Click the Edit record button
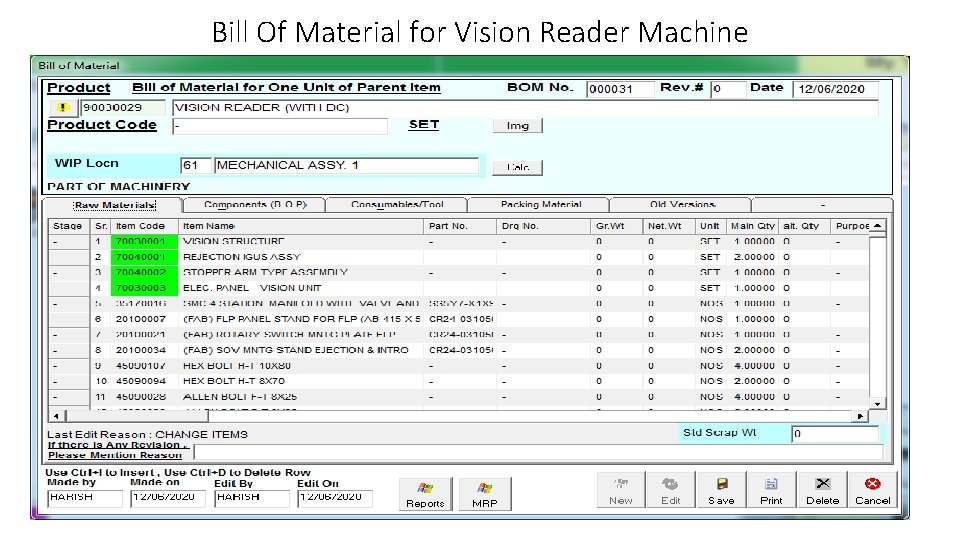Image resolution: width=960 pixels, height=540 pixels. pos(670,490)
